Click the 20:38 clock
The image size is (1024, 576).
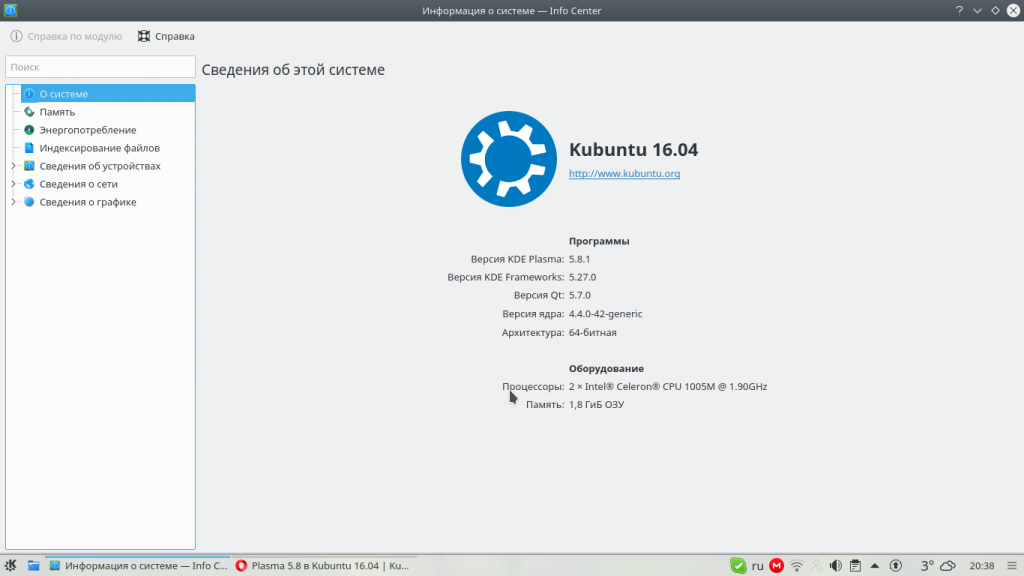(x=982, y=566)
